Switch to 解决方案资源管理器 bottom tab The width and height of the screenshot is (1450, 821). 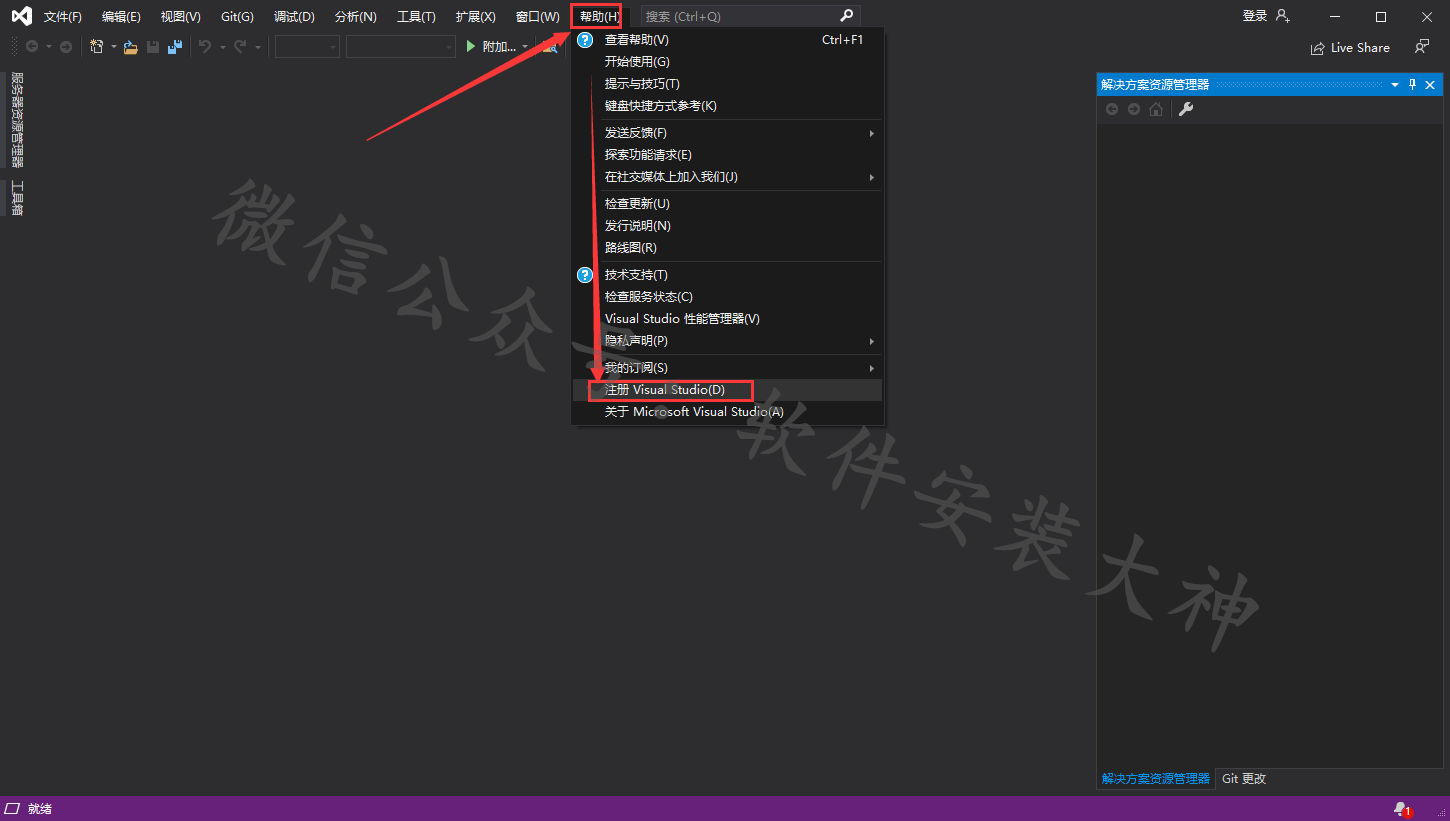point(1155,778)
